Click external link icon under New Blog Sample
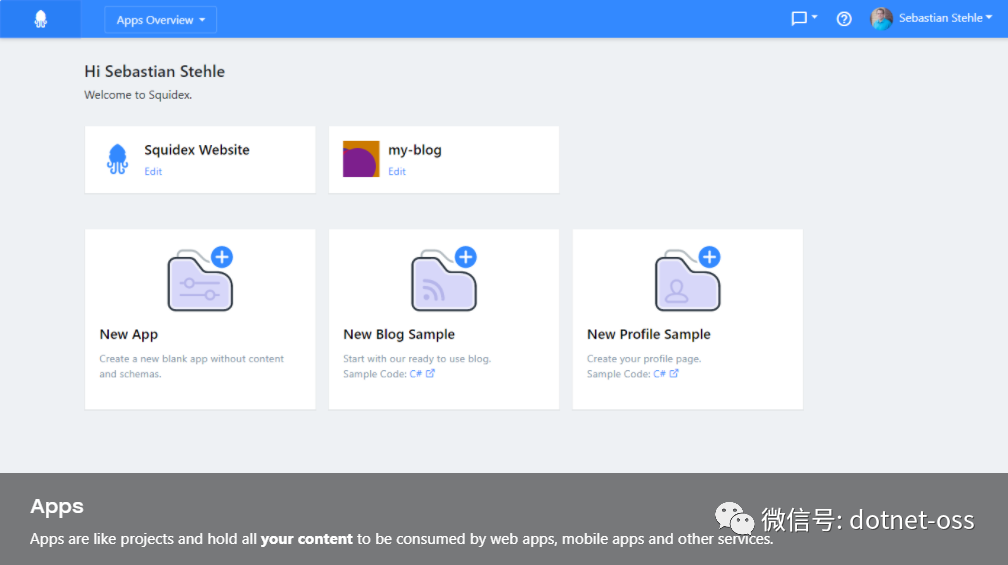1008x565 pixels. (430, 373)
